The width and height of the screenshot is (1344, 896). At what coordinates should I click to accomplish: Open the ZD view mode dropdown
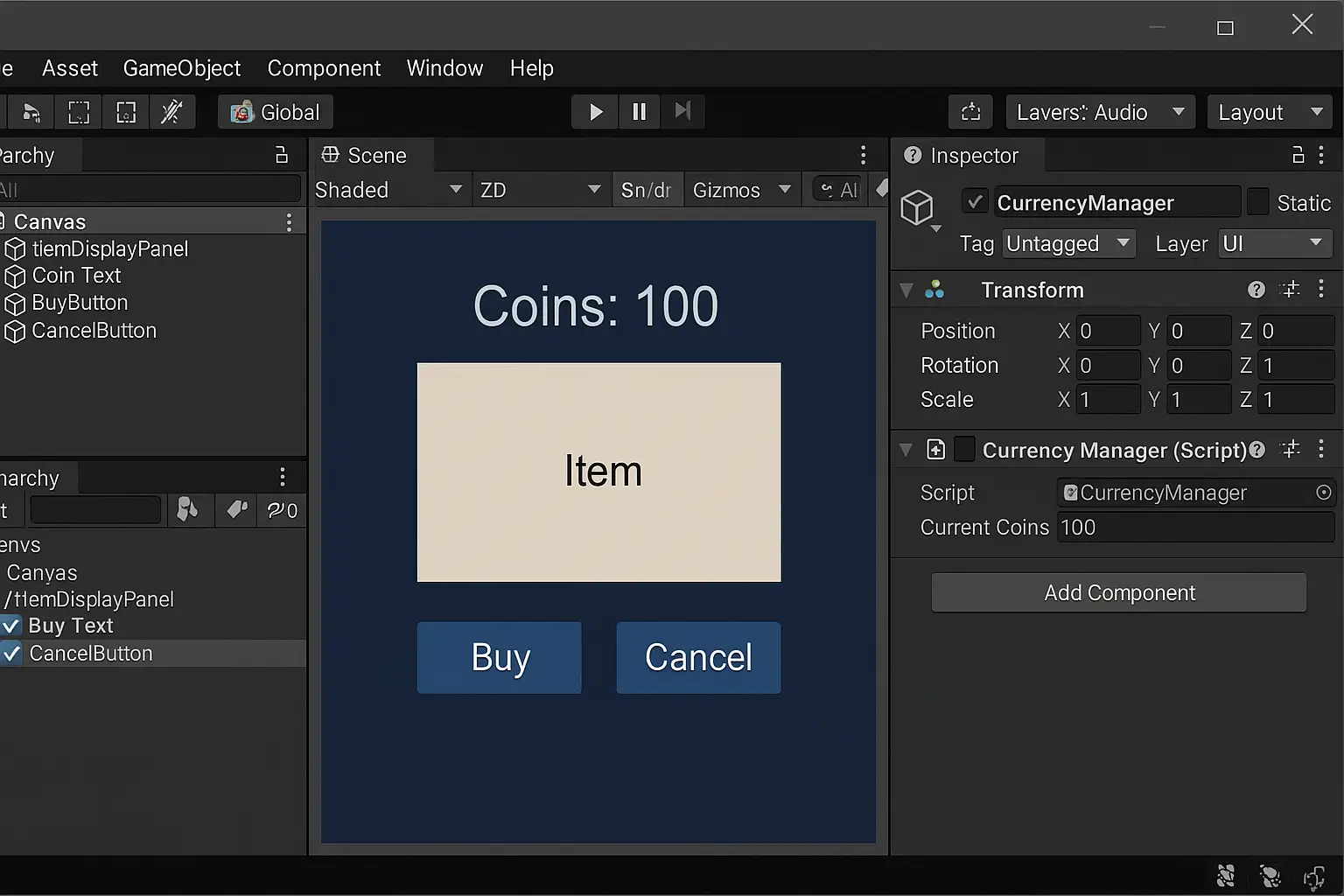[541, 190]
